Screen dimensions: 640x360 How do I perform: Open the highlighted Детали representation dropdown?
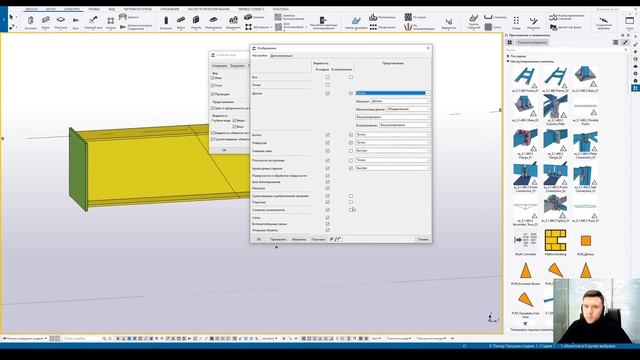pyautogui.click(x=392, y=93)
